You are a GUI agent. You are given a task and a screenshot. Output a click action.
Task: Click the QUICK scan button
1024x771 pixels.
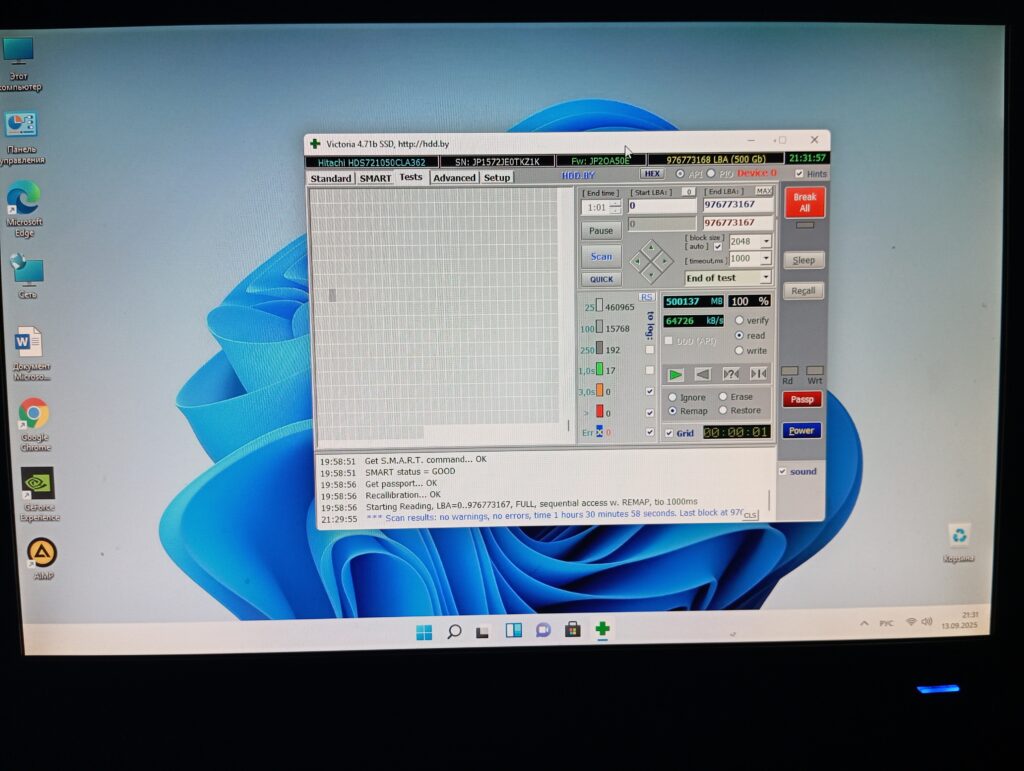click(x=601, y=279)
